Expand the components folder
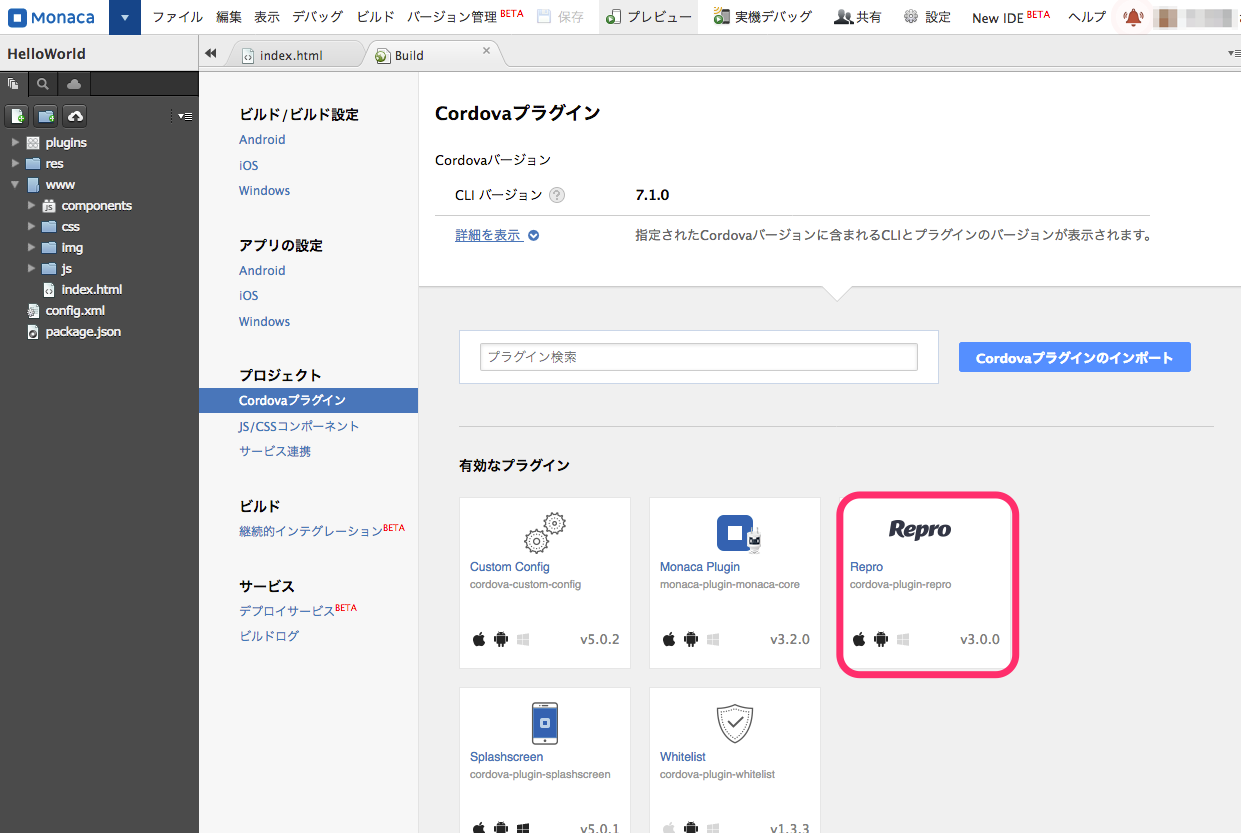This screenshot has height=833, width=1241. click(31, 205)
